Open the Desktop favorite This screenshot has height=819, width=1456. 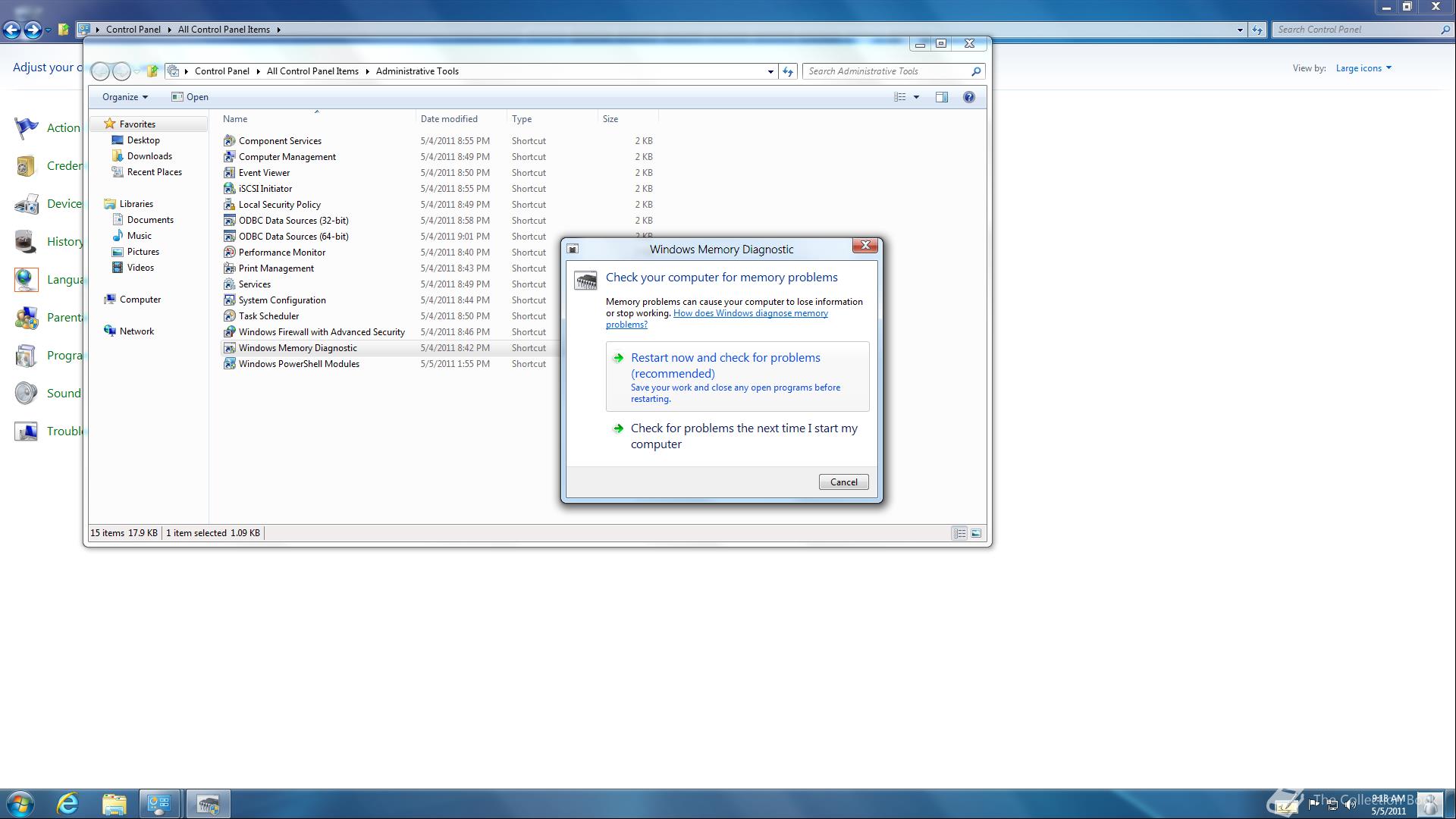[x=143, y=140]
